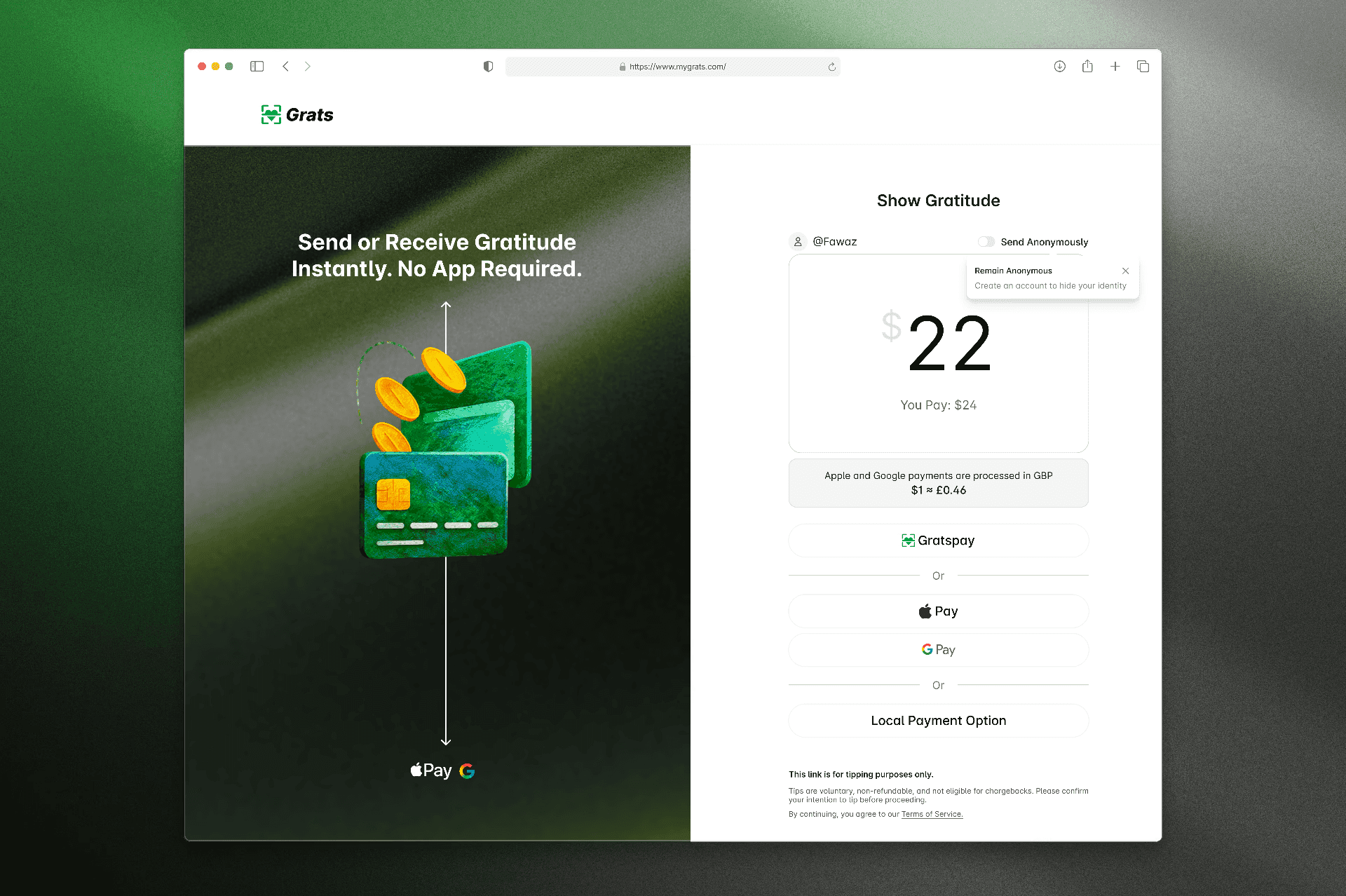Open the Terms of Service link
This screenshot has height=896, width=1346.
(932, 814)
